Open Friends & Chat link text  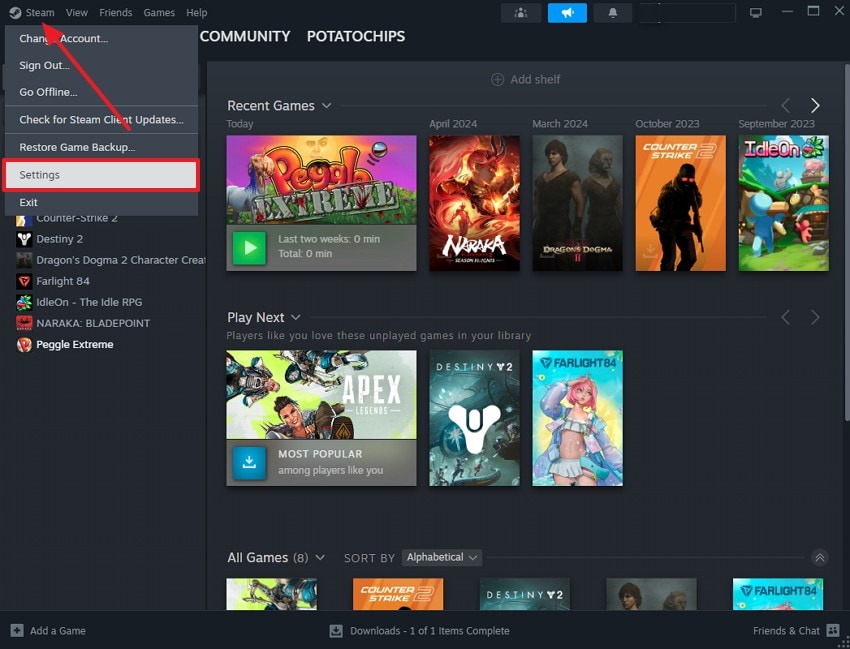(786, 631)
